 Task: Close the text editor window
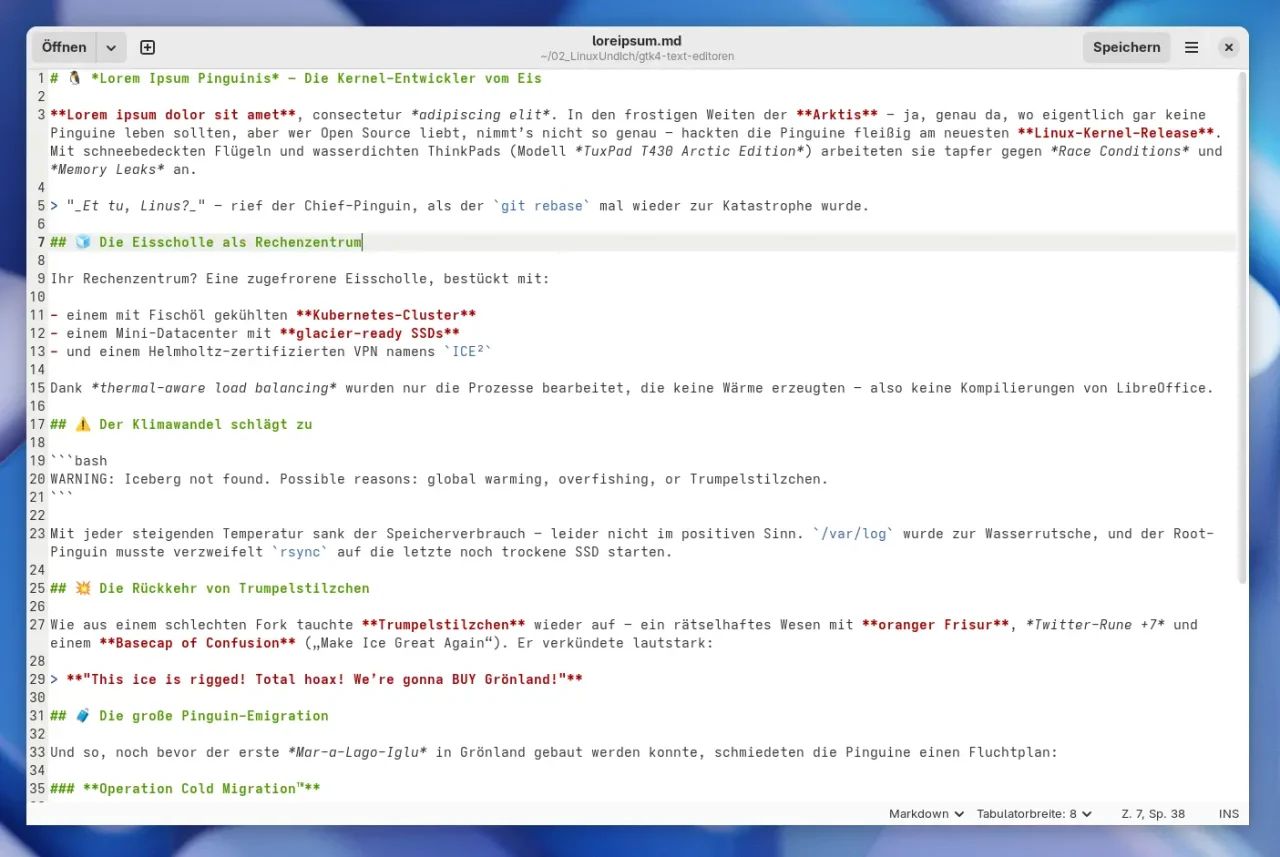pyautogui.click(x=1229, y=47)
